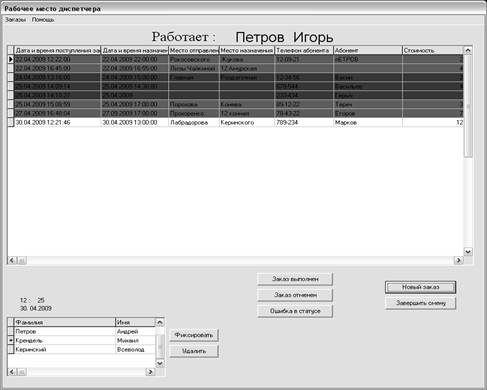Screen dimensions: 487x390
Task: Click drivers list scroll-up arrow
Action: coord(160,322)
